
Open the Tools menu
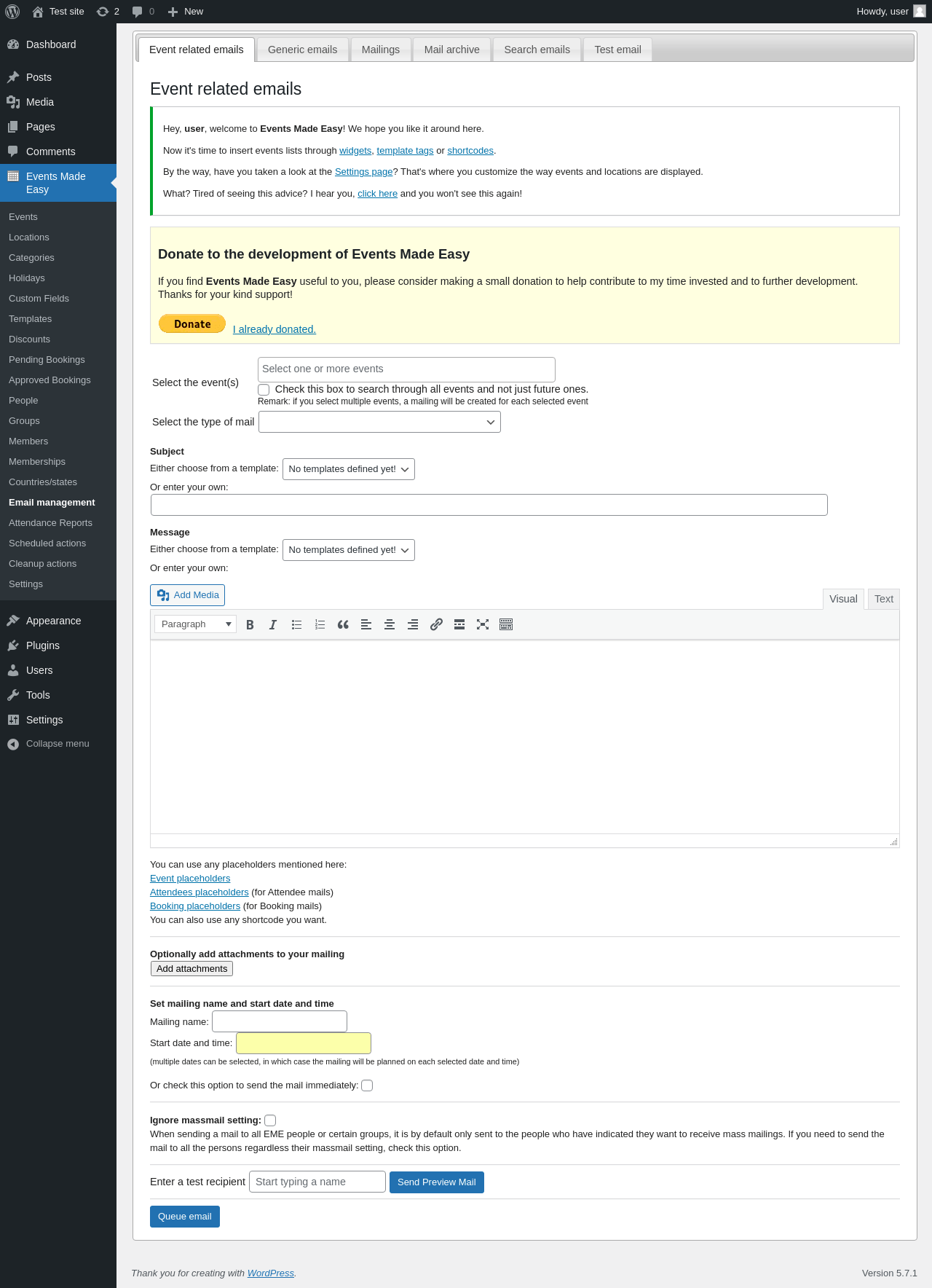(x=58, y=695)
